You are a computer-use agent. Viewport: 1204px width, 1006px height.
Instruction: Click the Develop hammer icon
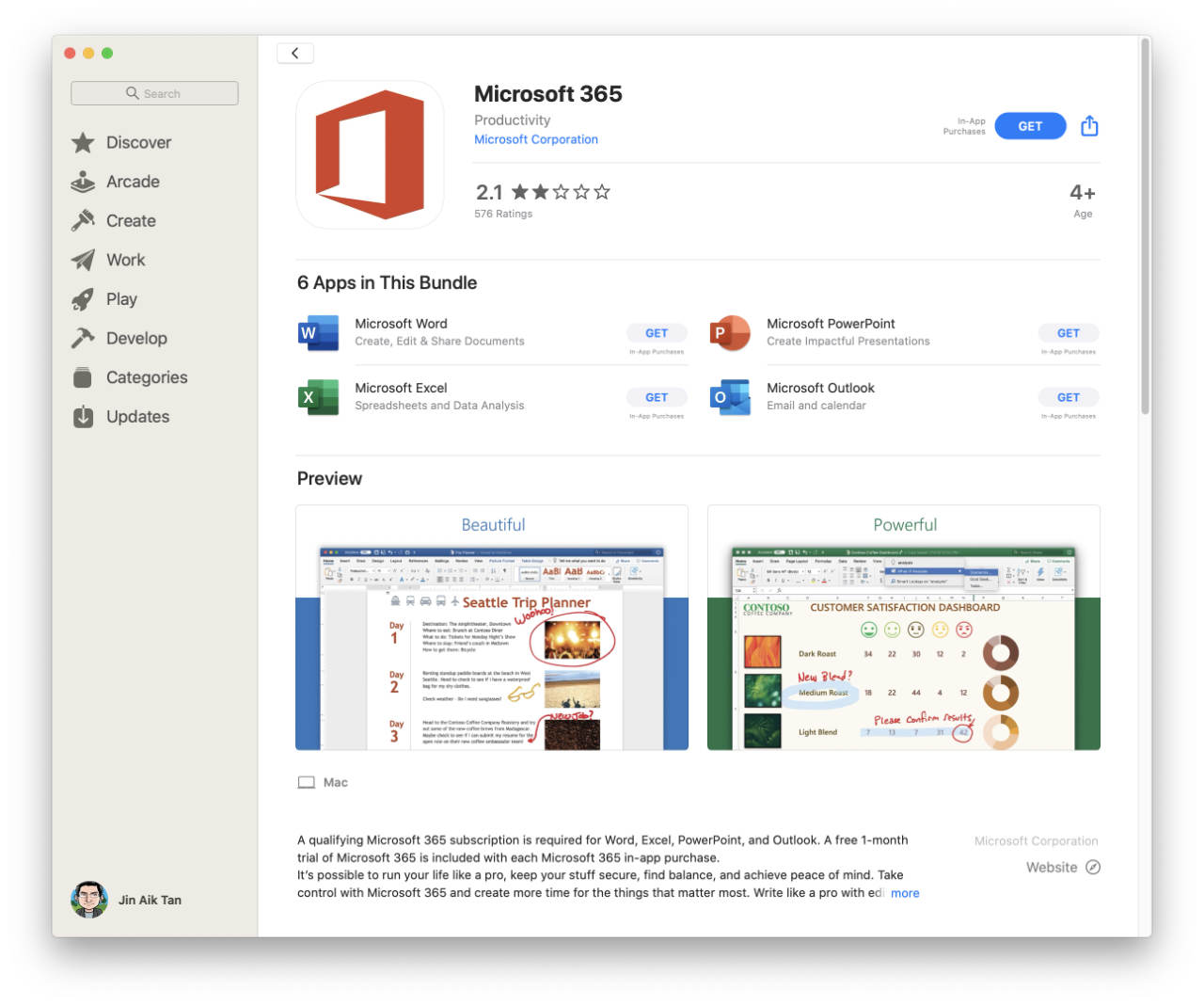83,338
